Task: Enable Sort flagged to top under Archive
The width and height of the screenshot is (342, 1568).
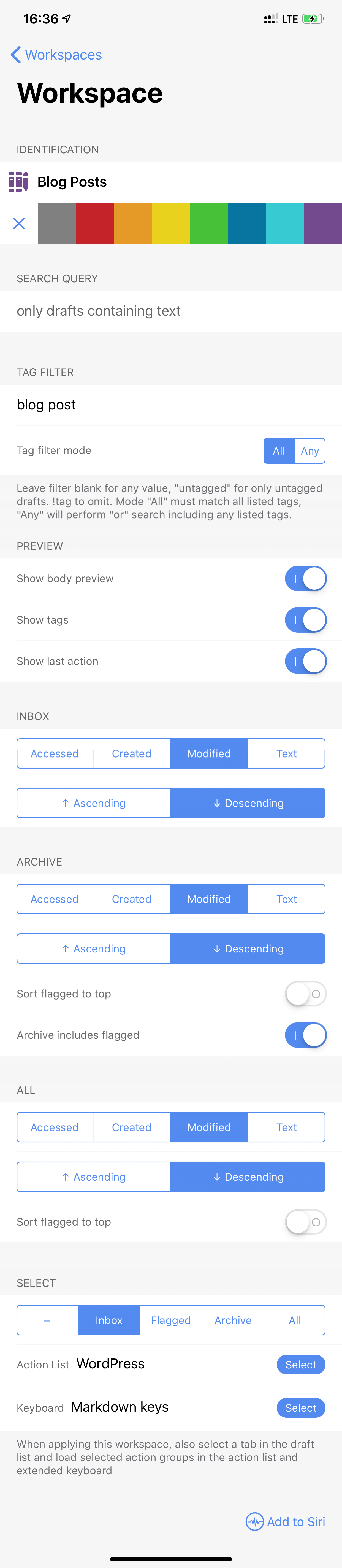Action: pyautogui.click(x=305, y=994)
